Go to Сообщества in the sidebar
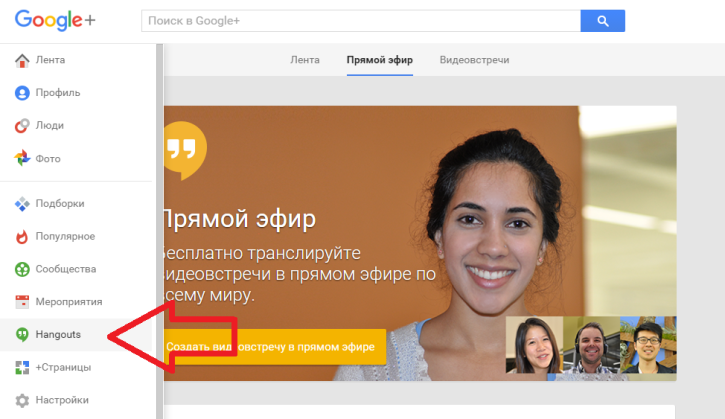The height and width of the screenshot is (419, 725). coord(66,269)
